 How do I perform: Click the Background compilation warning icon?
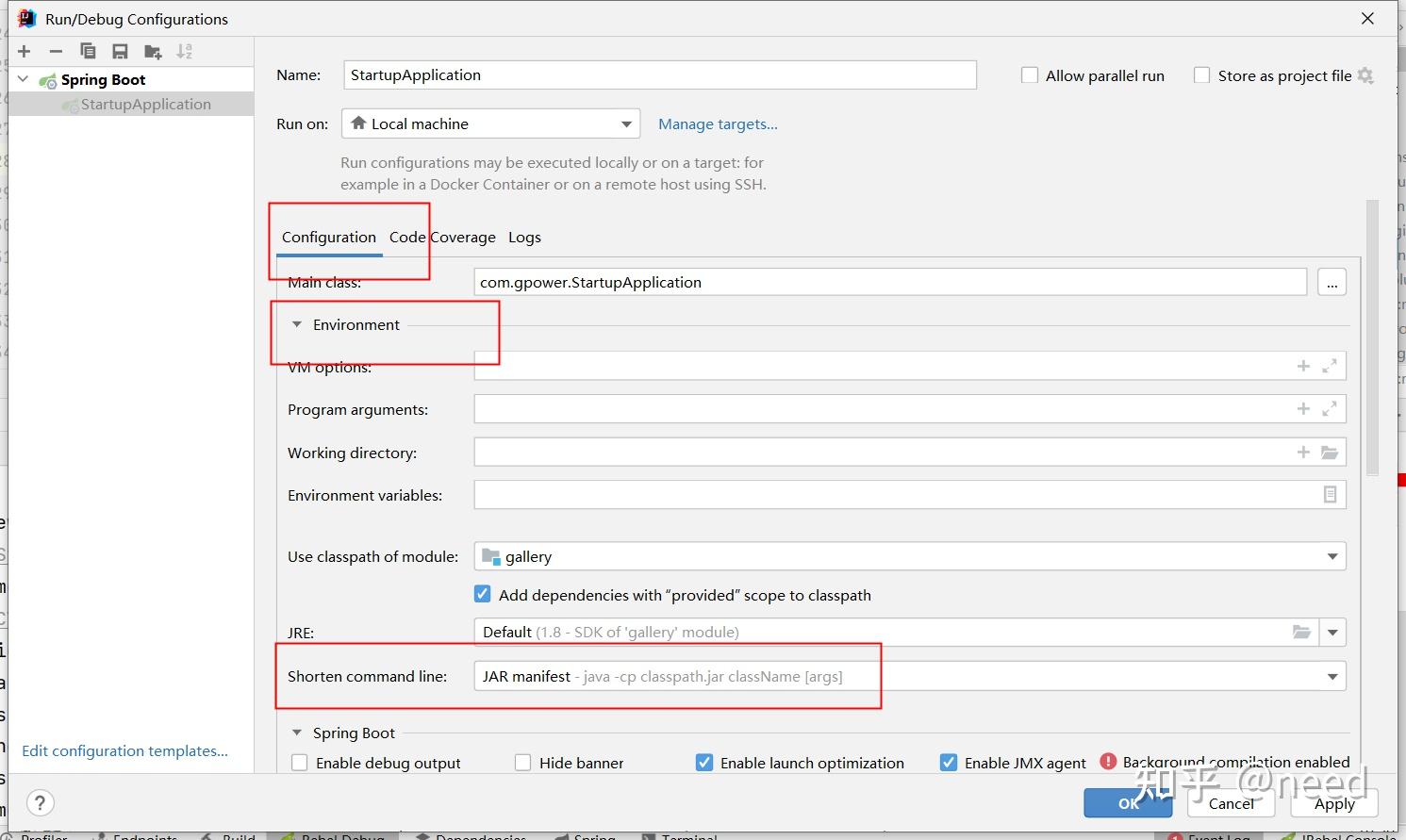tap(1108, 762)
